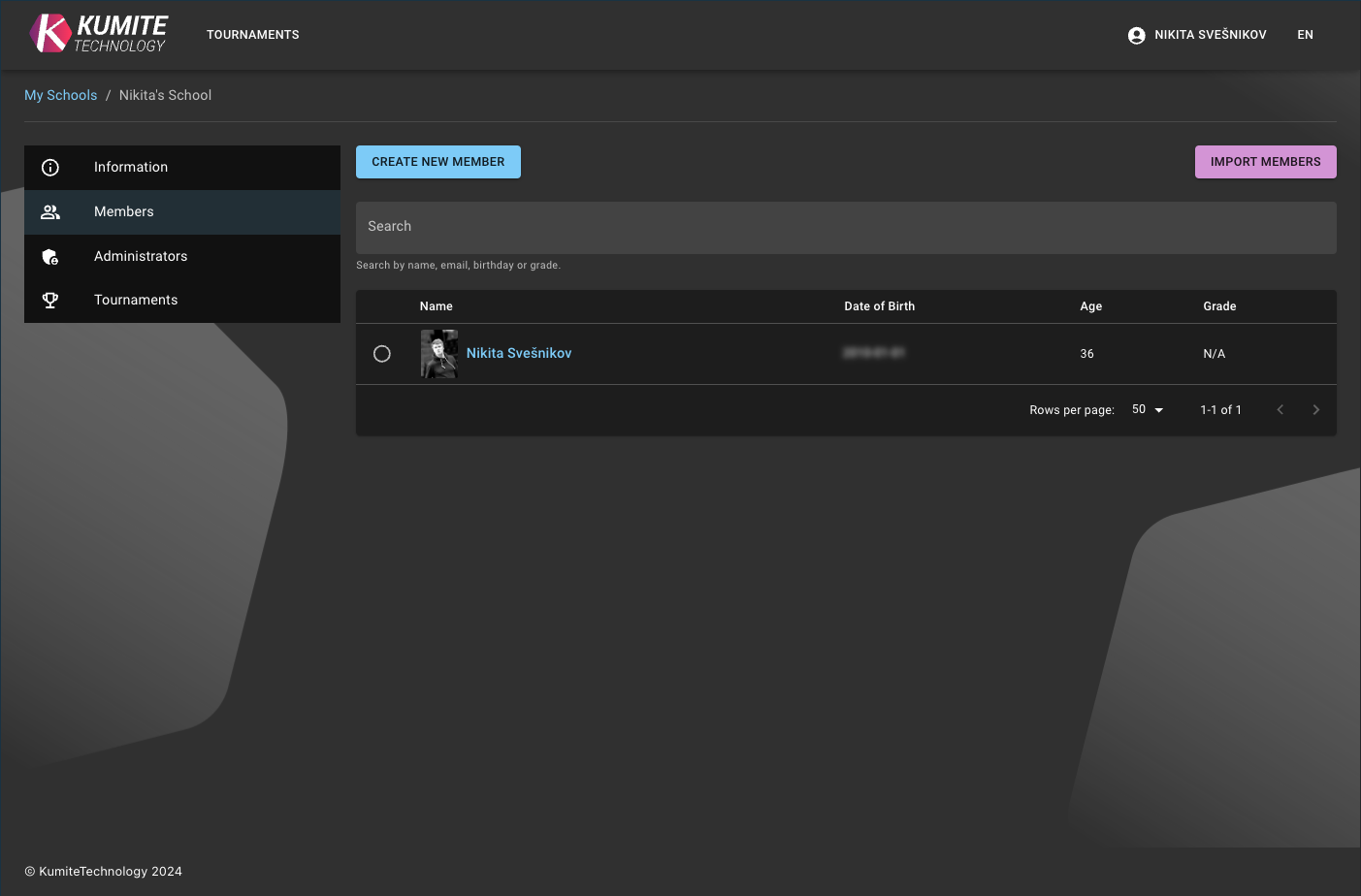Screen dimensions: 1361x896
Task: Open Tournaments in top navigation
Action: click(x=252, y=35)
